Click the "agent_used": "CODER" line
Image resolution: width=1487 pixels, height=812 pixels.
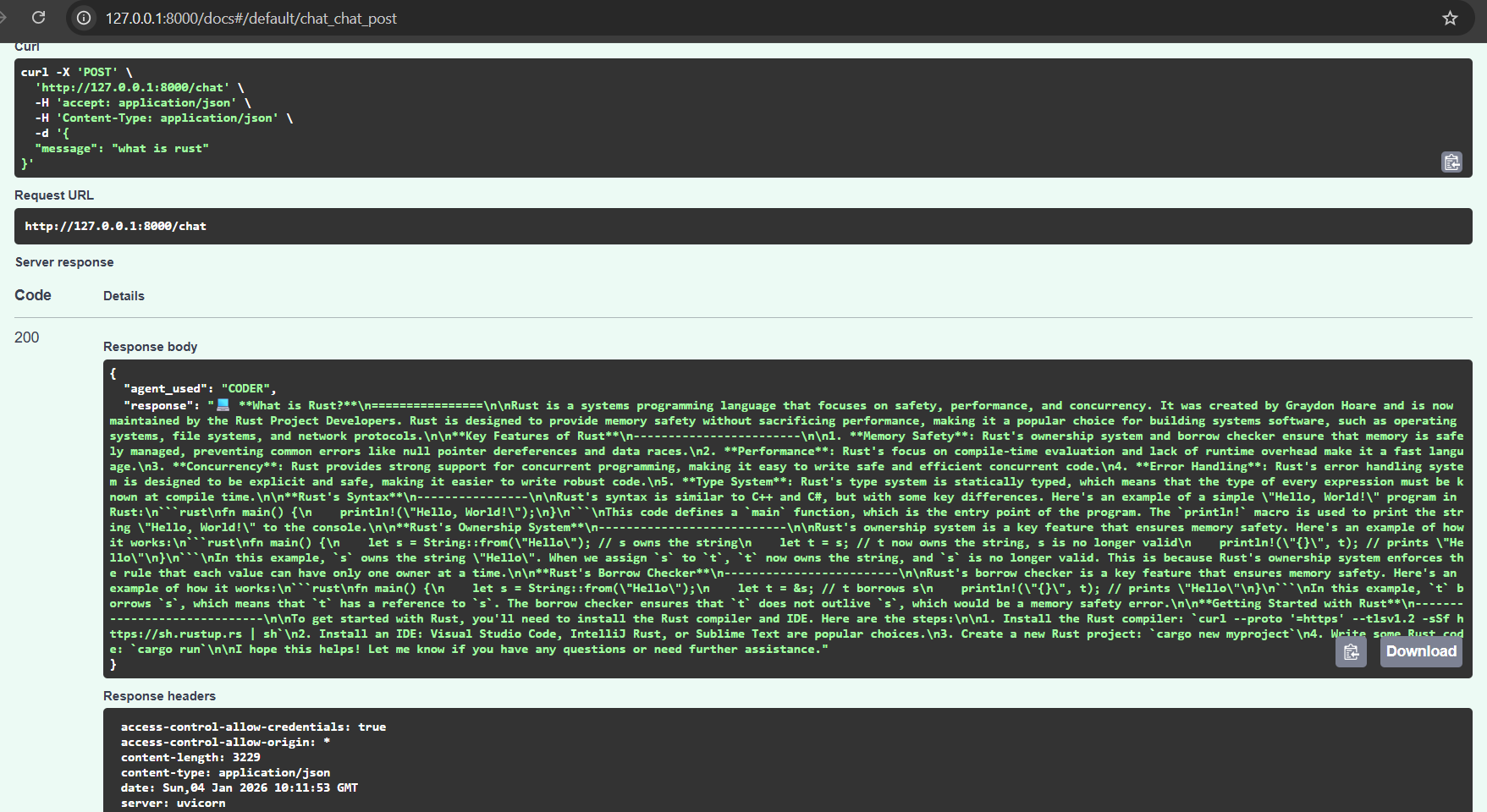pyautogui.click(x=200, y=388)
